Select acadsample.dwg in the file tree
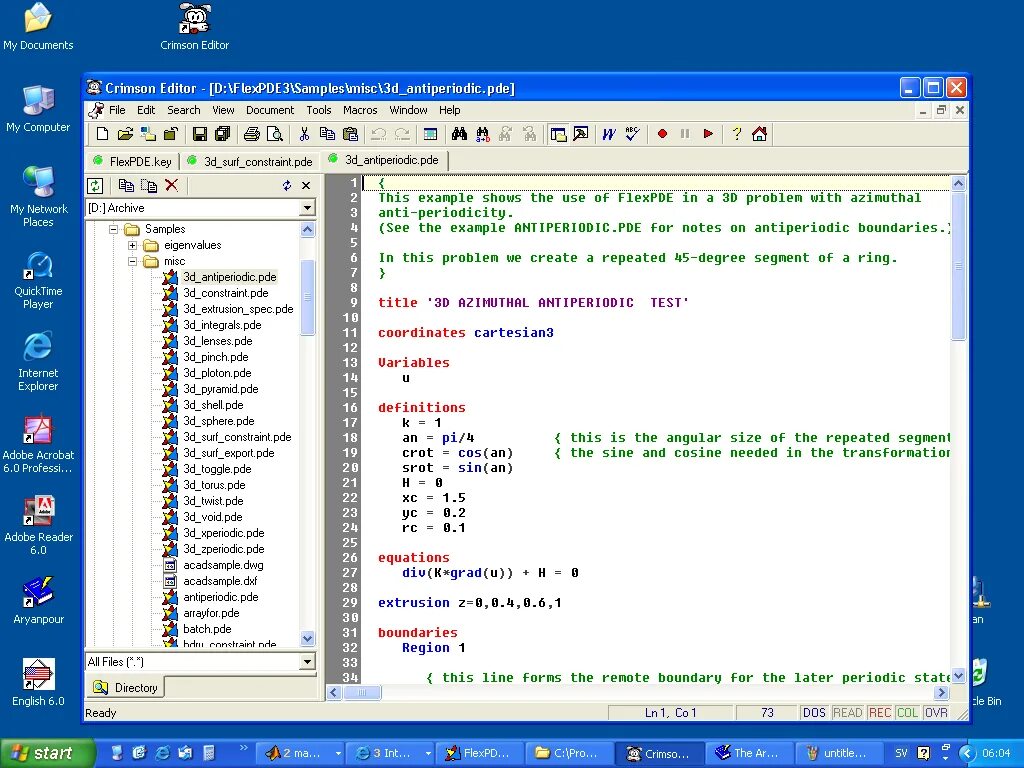The width and height of the screenshot is (1024, 768). click(223, 565)
